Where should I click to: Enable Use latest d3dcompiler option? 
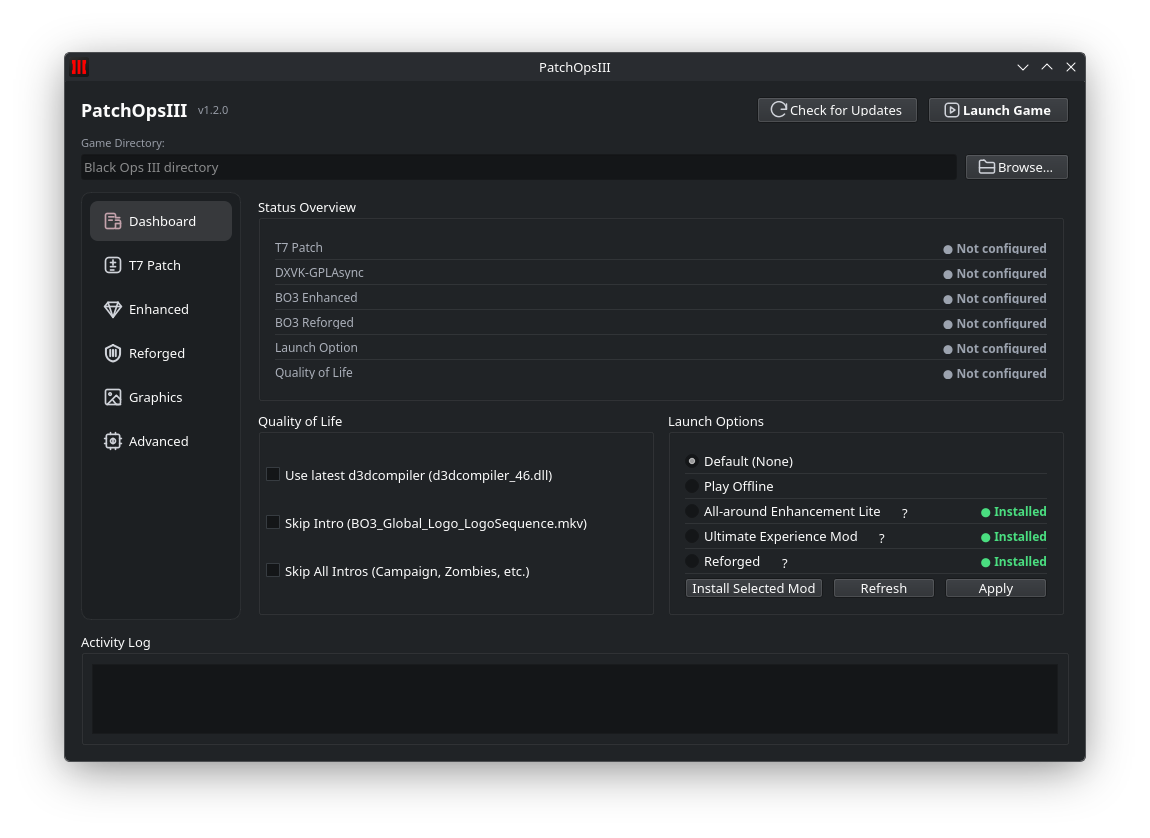coord(273,474)
